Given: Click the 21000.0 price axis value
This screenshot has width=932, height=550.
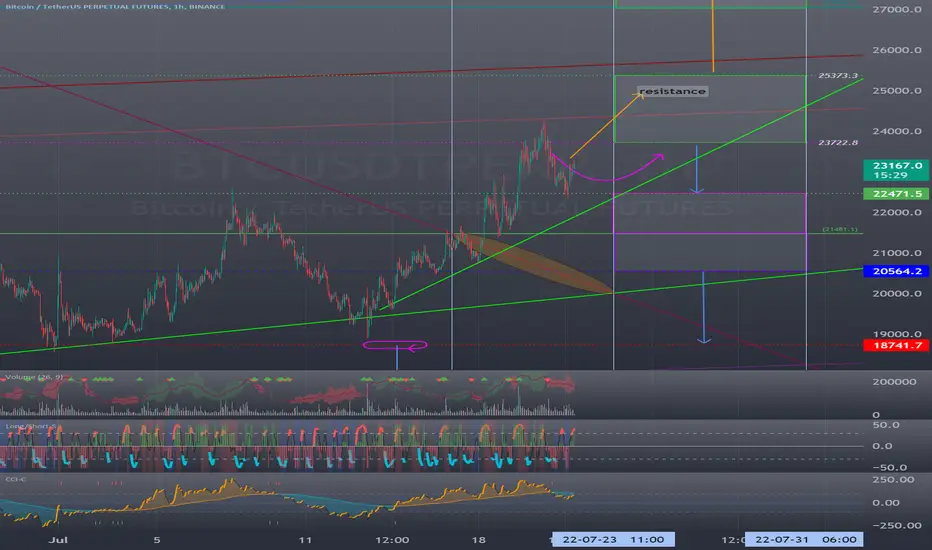Looking at the screenshot, I should (x=897, y=253).
